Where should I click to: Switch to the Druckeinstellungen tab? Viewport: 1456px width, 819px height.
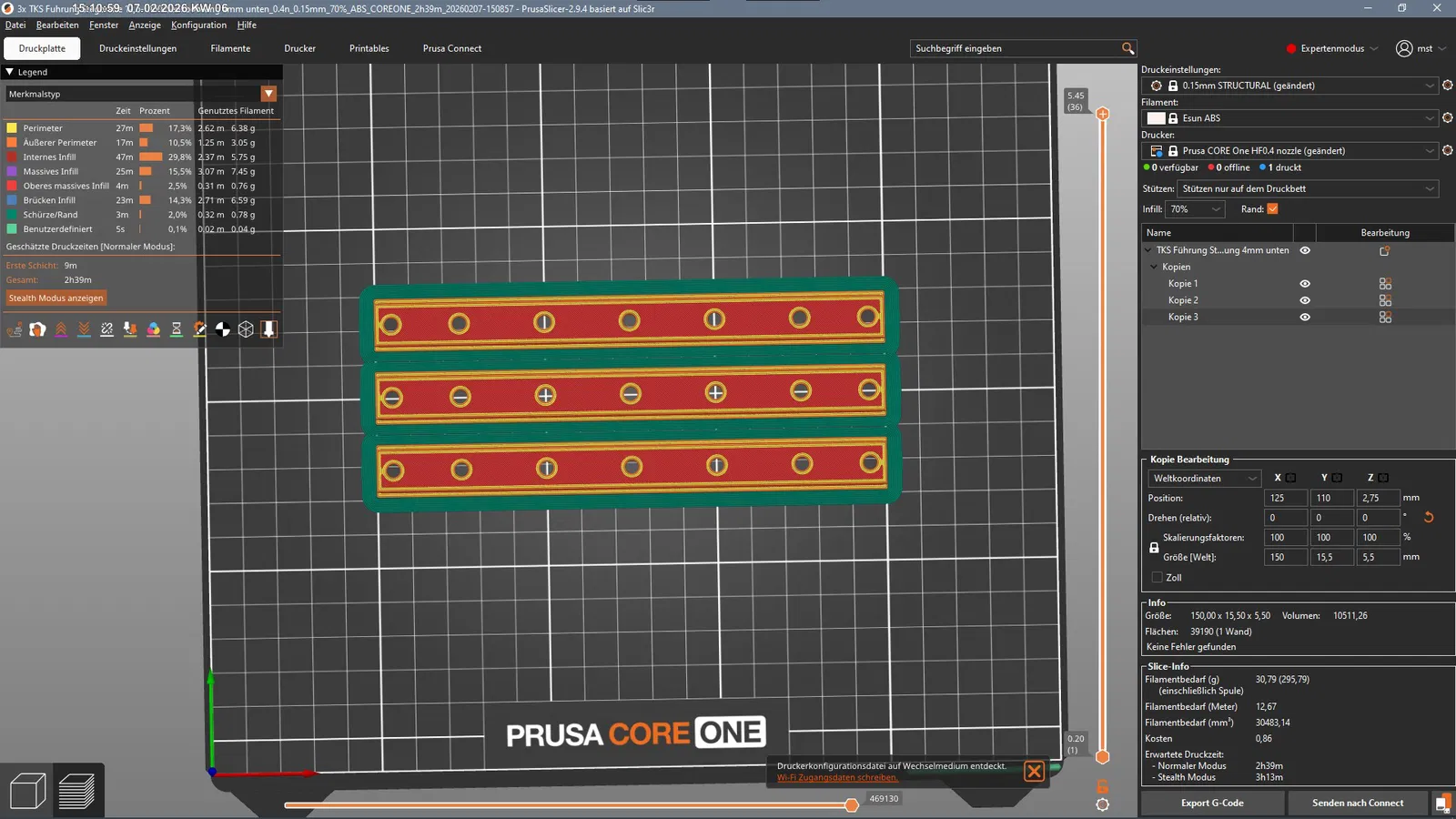(x=138, y=48)
